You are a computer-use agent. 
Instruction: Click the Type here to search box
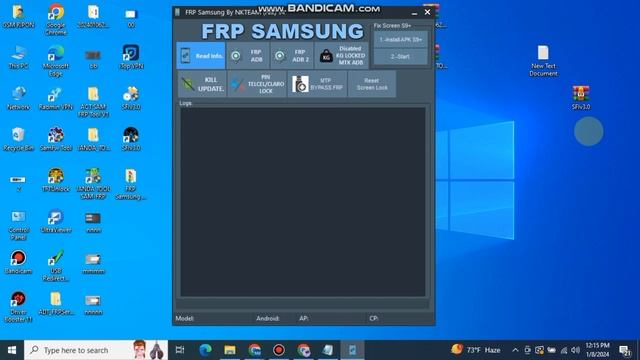tap(96, 350)
